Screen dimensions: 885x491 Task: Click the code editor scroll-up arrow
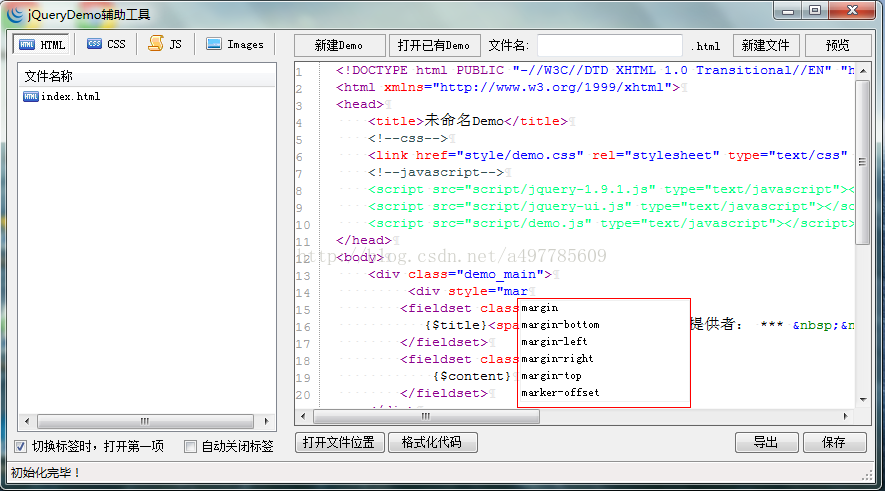863,71
